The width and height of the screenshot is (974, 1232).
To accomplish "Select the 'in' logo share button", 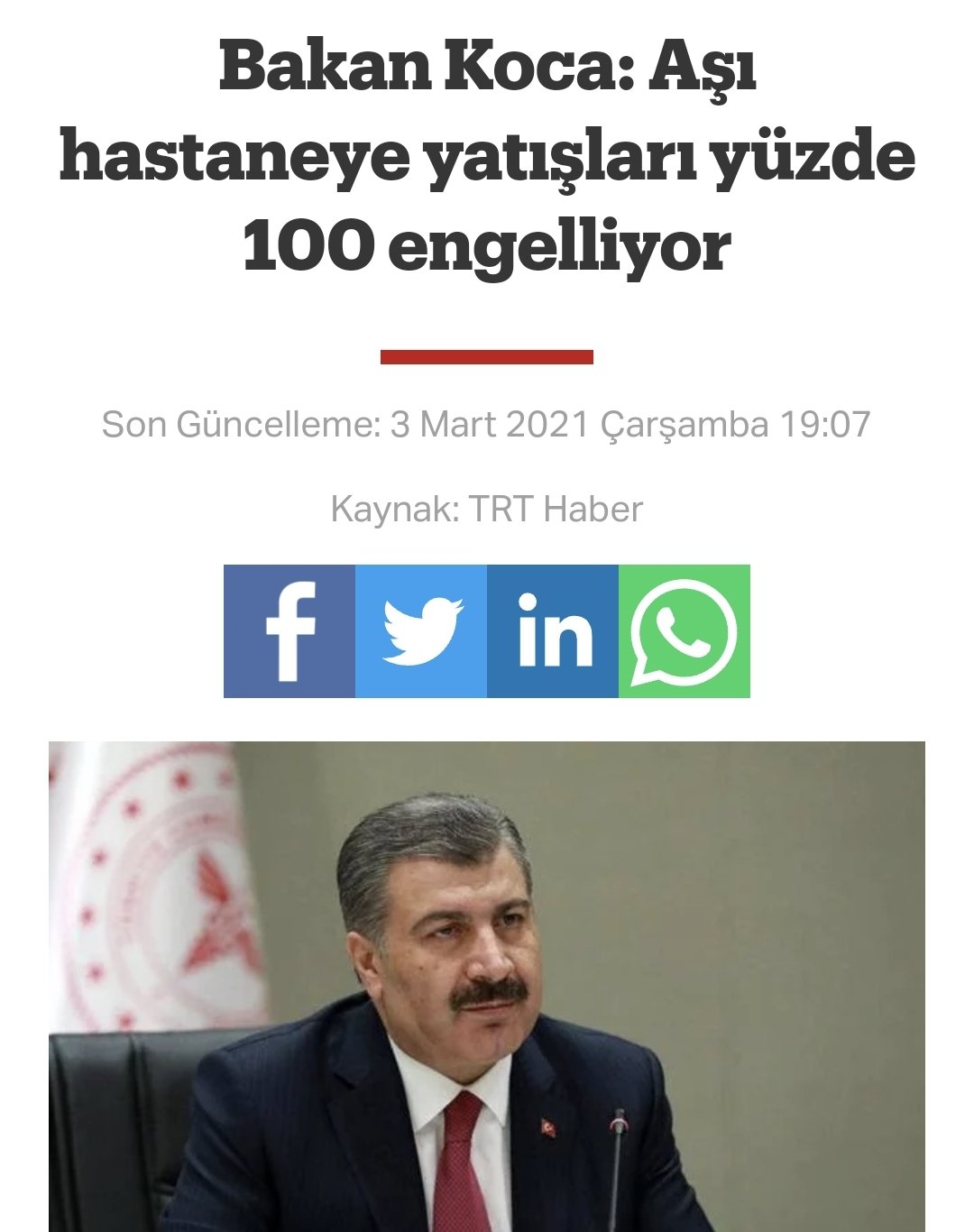I will [555, 630].
